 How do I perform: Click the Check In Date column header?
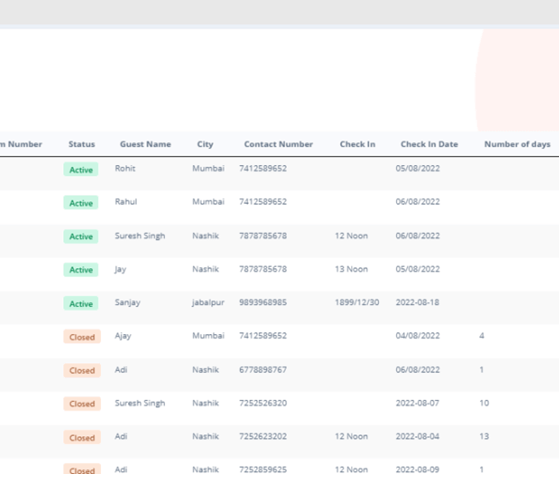point(429,144)
